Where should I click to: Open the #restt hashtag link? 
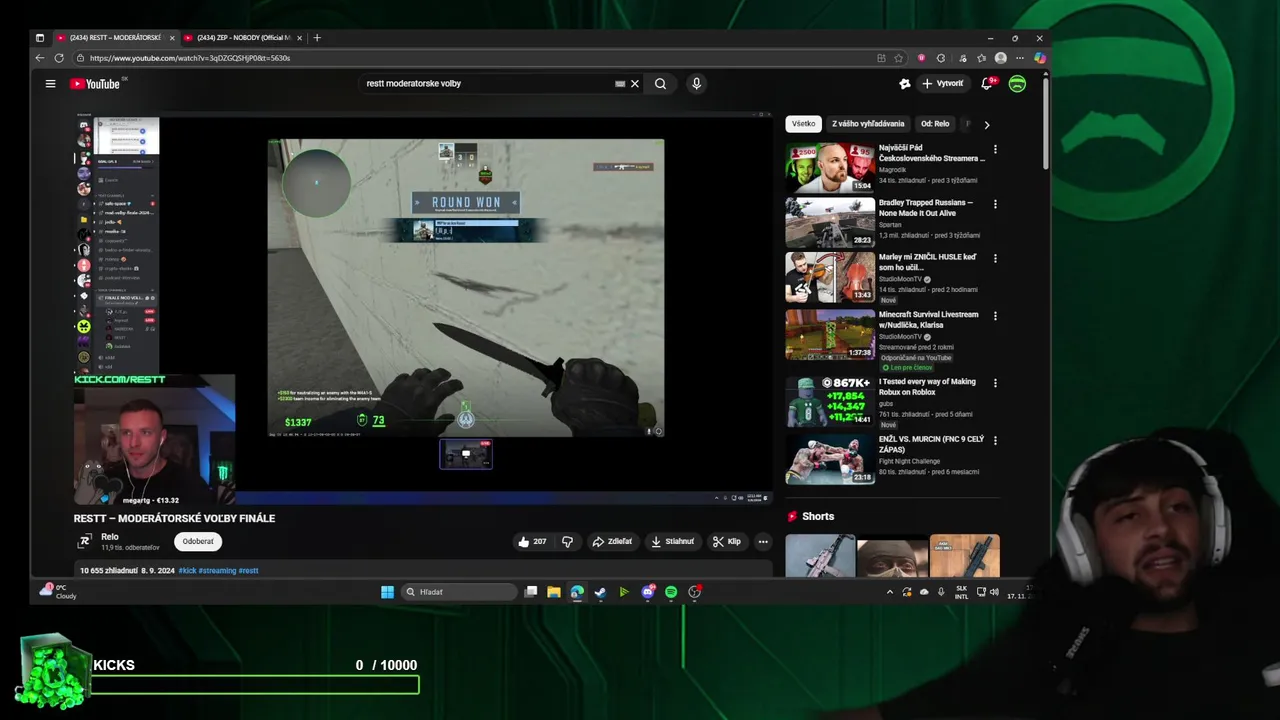(248, 571)
